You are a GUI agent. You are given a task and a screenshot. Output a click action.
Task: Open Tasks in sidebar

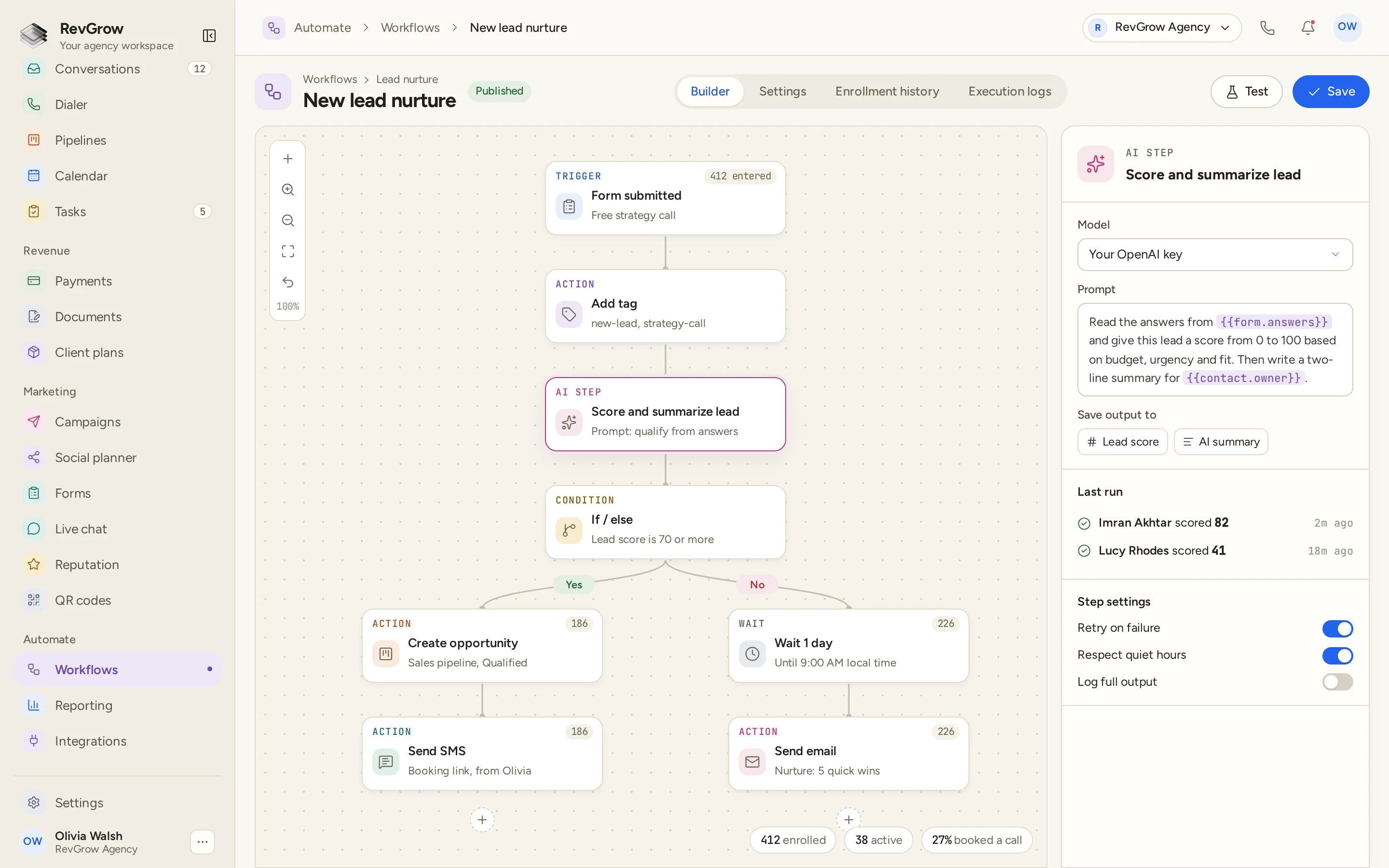coord(117,211)
